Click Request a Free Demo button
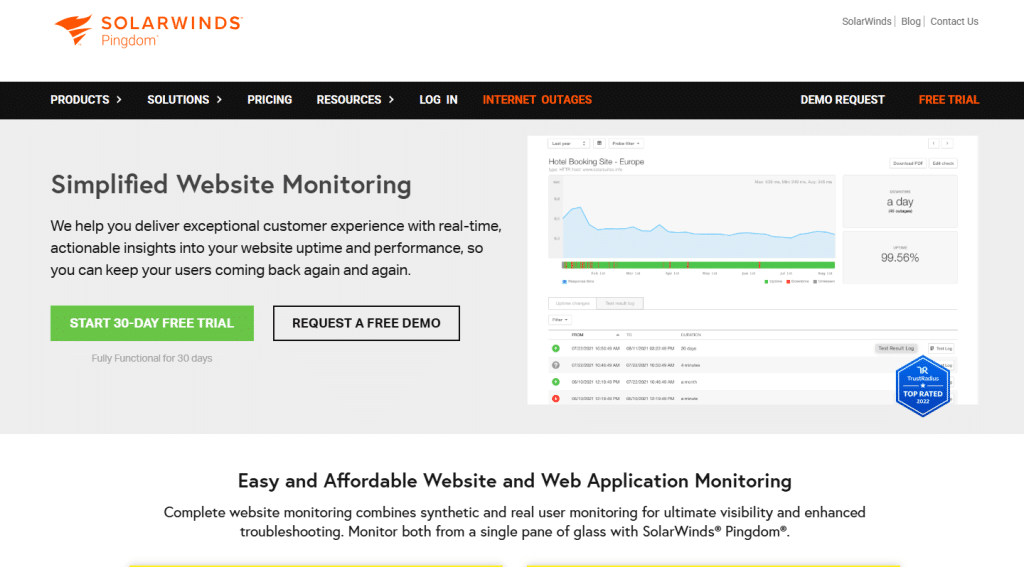 pos(366,323)
